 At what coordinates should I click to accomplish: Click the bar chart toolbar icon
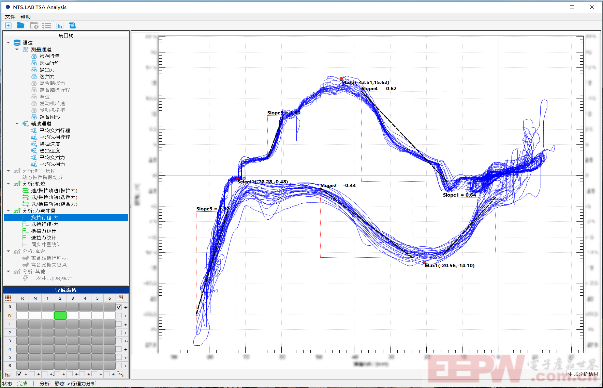point(60,26)
